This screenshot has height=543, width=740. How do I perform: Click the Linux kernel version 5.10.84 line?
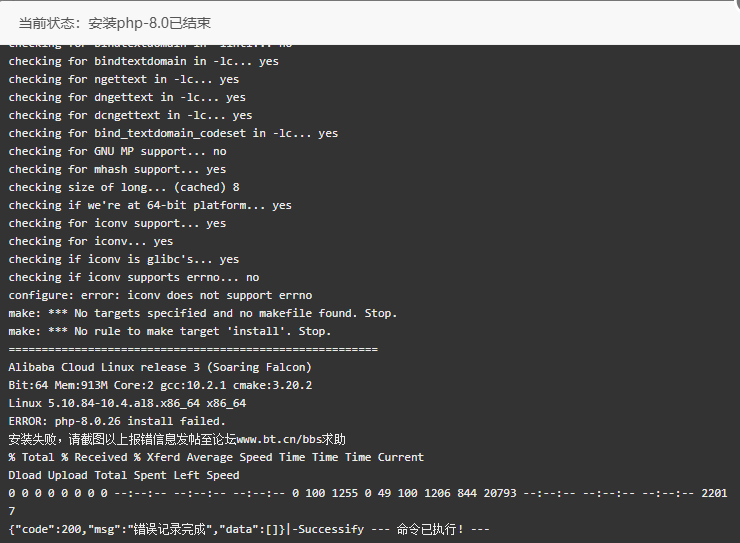127,403
